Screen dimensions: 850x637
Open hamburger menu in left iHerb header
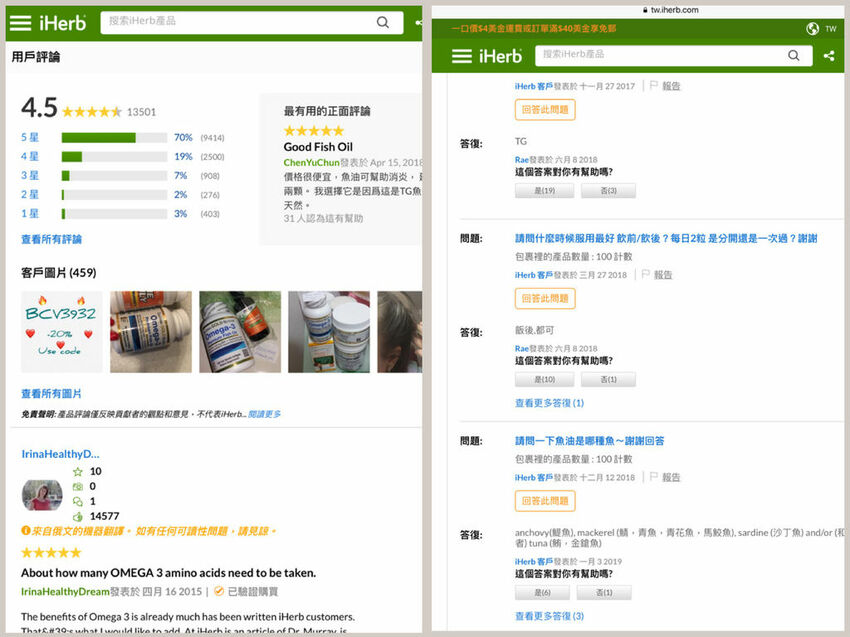pyautogui.click(x=21, y=22)
